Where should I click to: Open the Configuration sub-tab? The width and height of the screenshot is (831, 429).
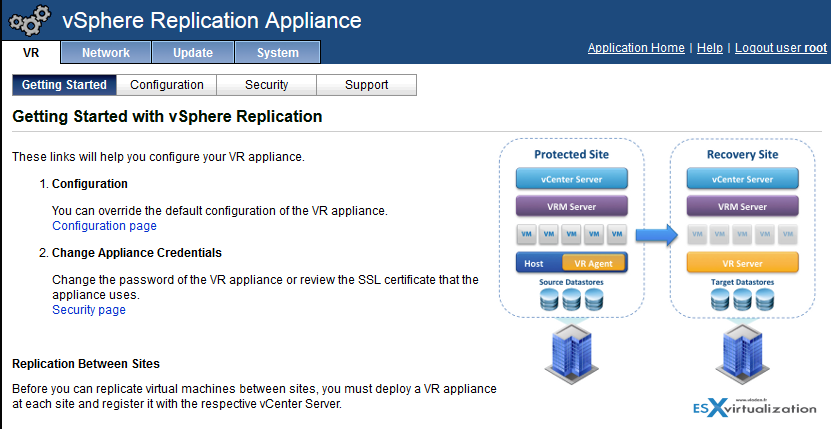click(x=166, y=85)
